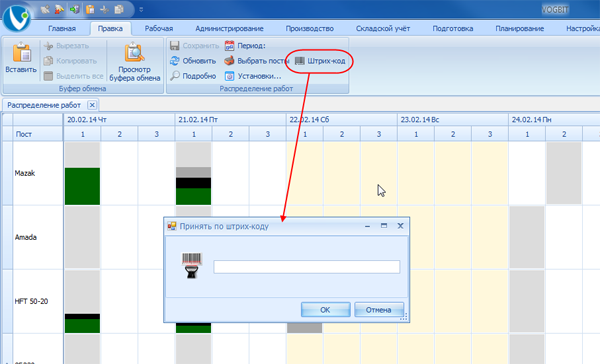The width and height of the screenshot is (600, 364).
Task: Click the first quick access toolbar icon
Action: (45, 10)
